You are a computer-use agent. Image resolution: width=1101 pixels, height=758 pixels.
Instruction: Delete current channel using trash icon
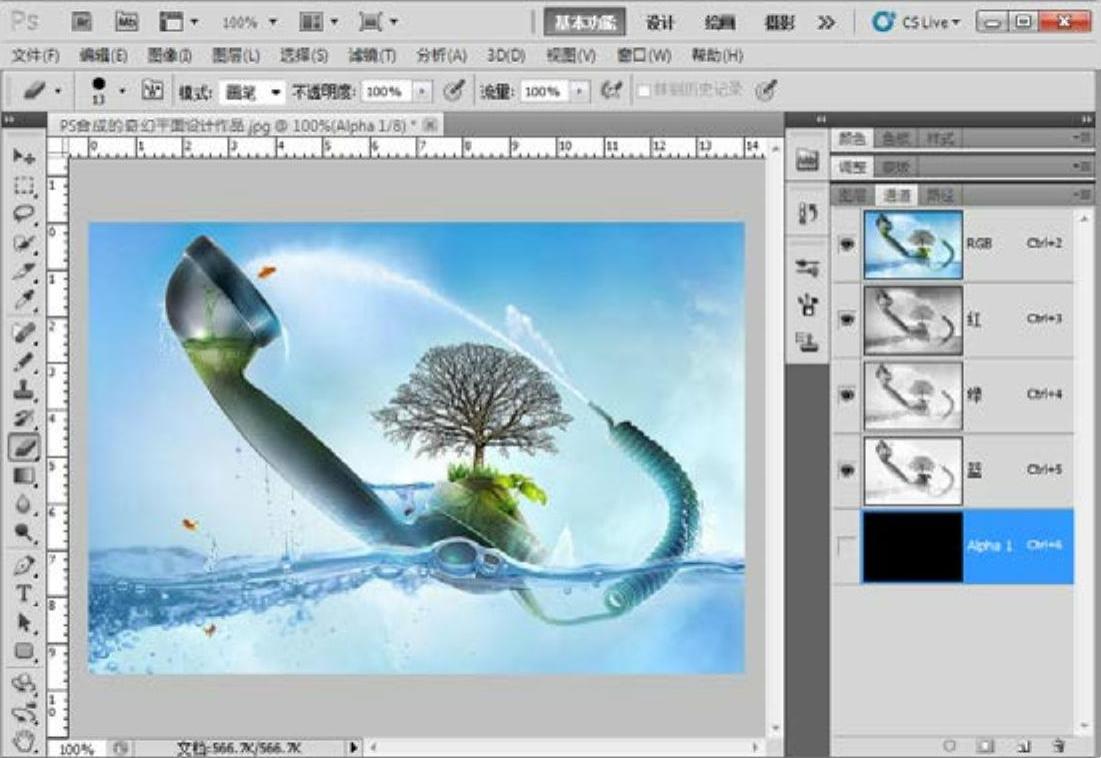[x=1058, y=746]
